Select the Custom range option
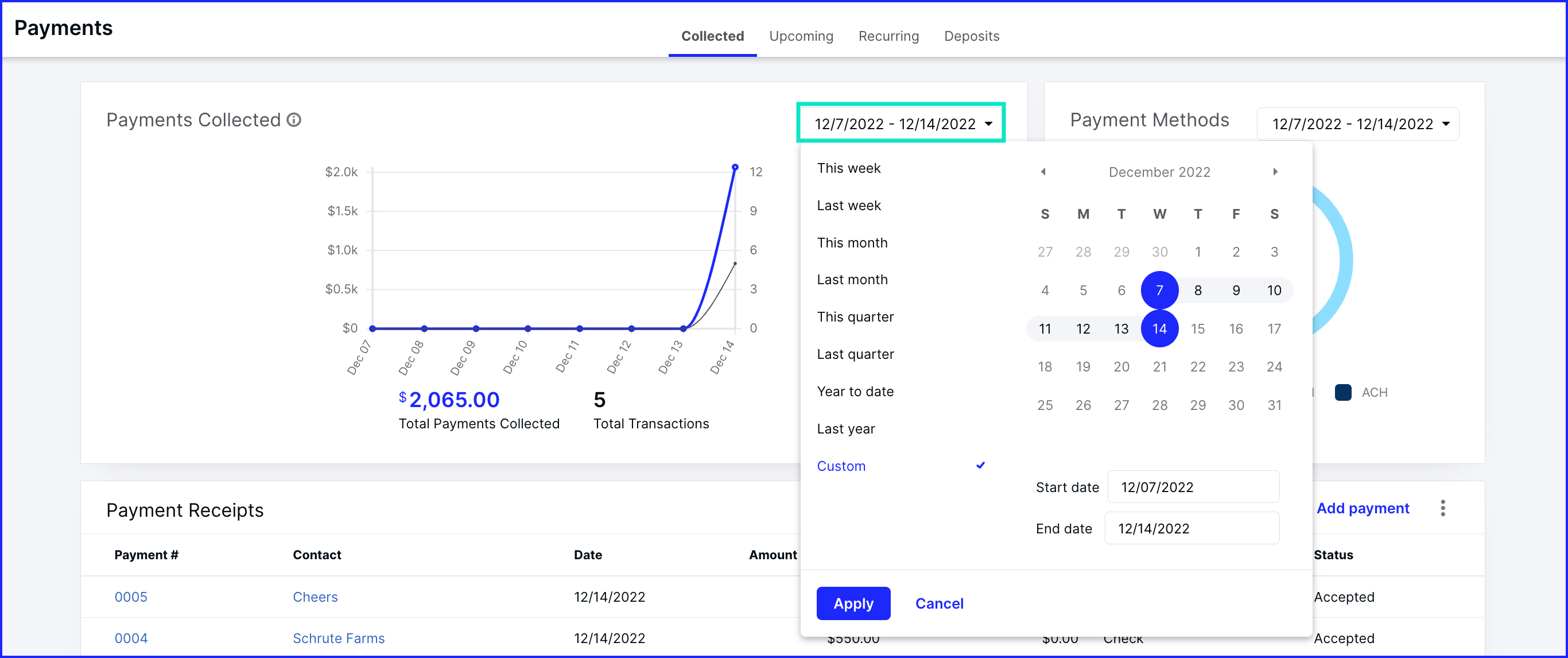Viewport: 1568px width, 658px height. pos(841,466)
